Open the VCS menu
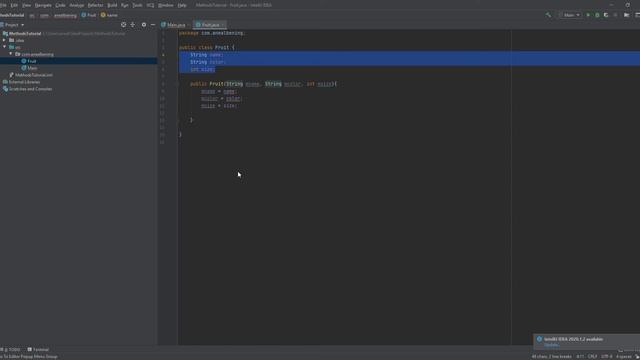Image resolution: width=640 pixels, height=360 pixels. click(150, 5)
